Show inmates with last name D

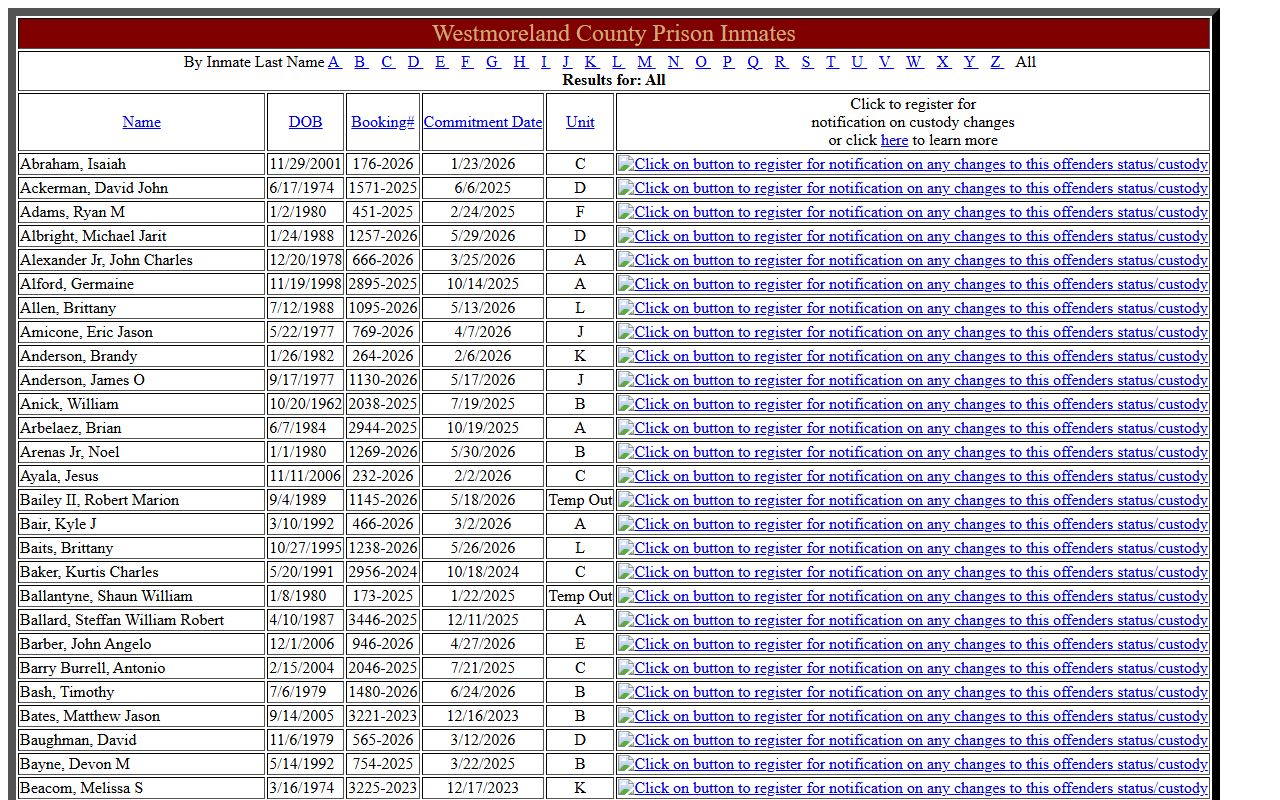pyautogui.click(x=414, y=62)
